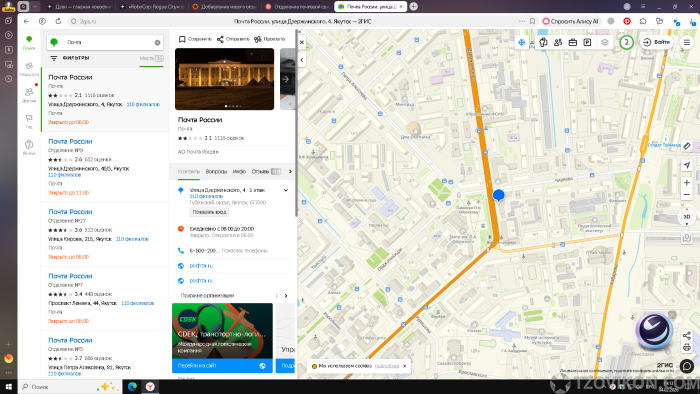
Task: Zoom in the map with the plus button
Action: (687, 183)
